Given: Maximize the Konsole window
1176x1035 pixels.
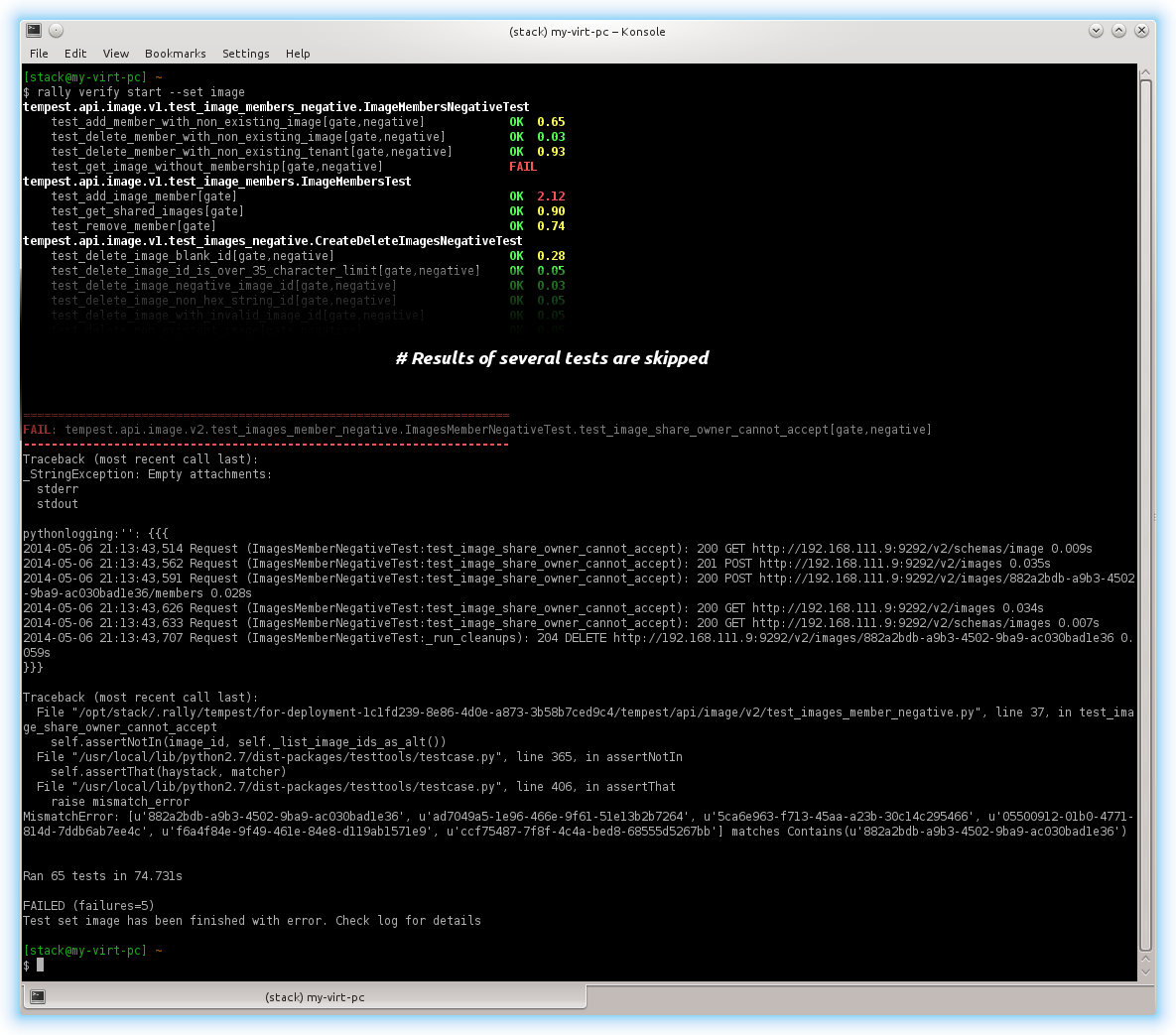Looking at the screenshot, I should [x=1119, y=30].
